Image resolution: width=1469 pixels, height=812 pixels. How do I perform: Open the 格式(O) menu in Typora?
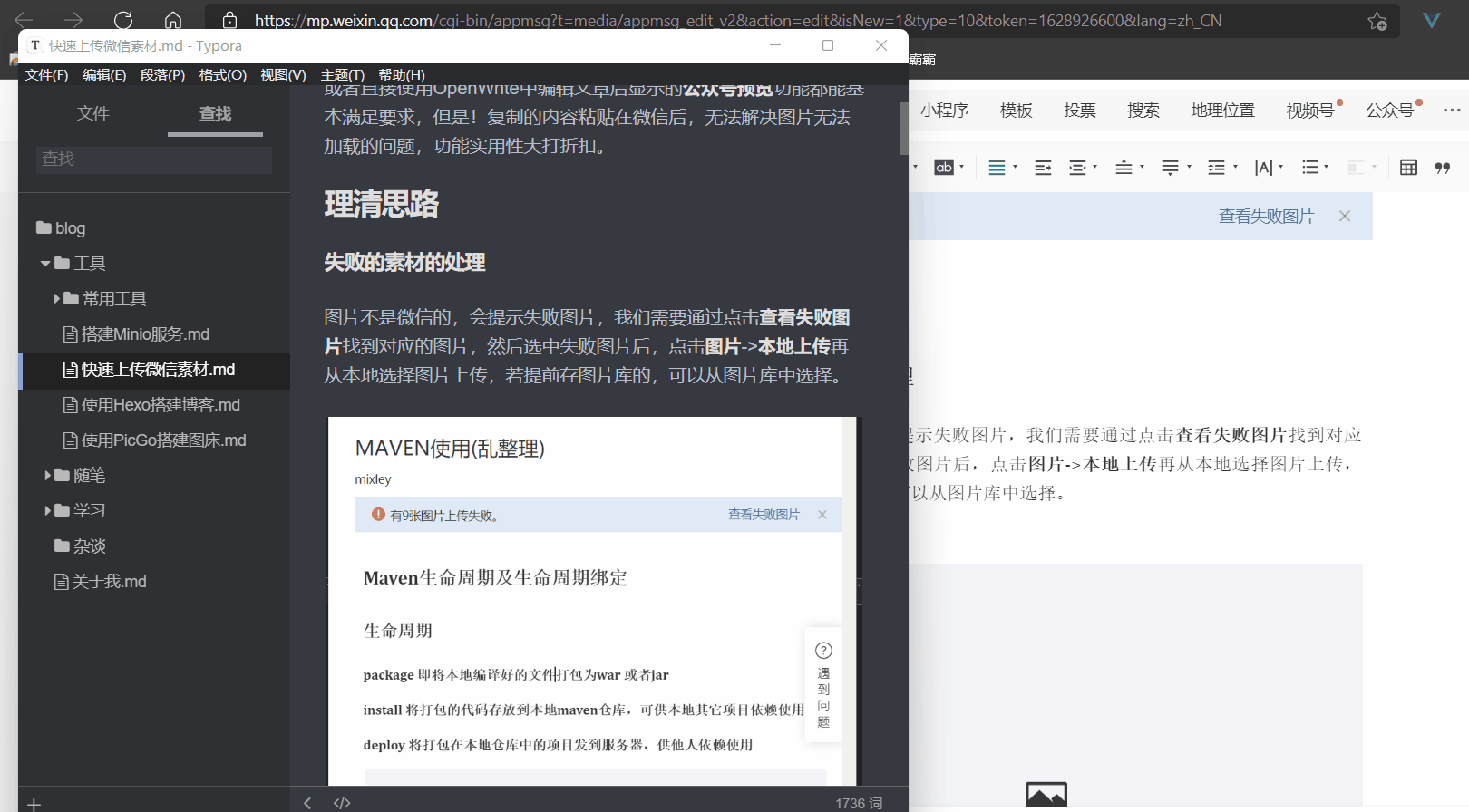click(x=223, y=74)
